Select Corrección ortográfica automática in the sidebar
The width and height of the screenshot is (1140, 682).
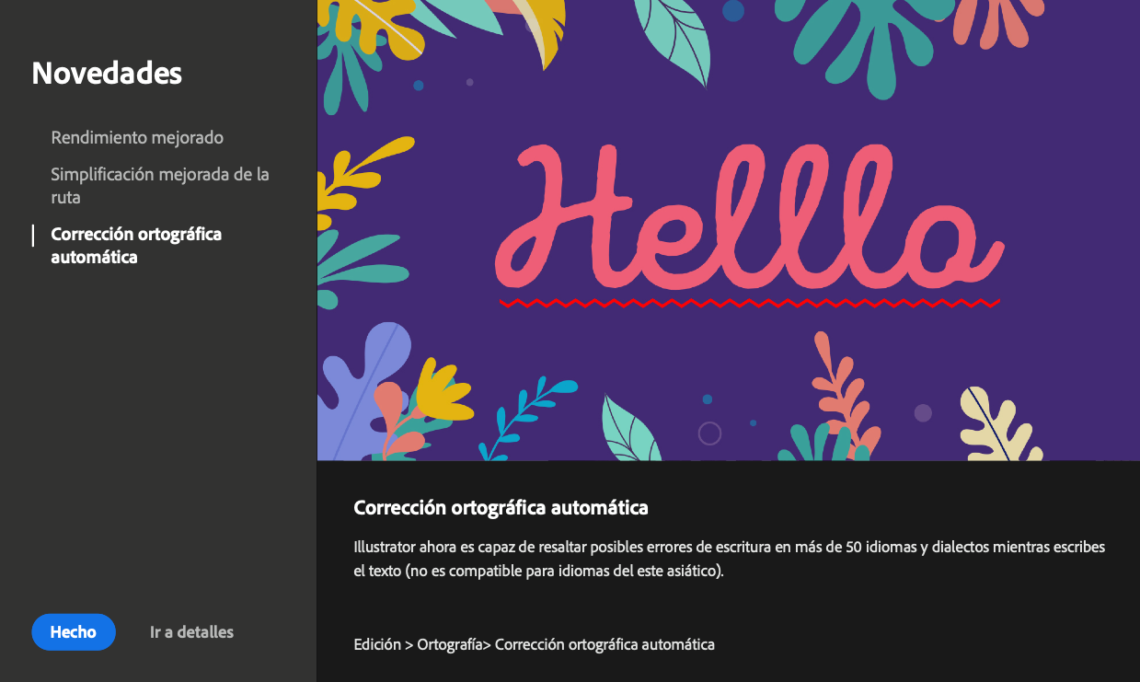click(x=136, y=245)
